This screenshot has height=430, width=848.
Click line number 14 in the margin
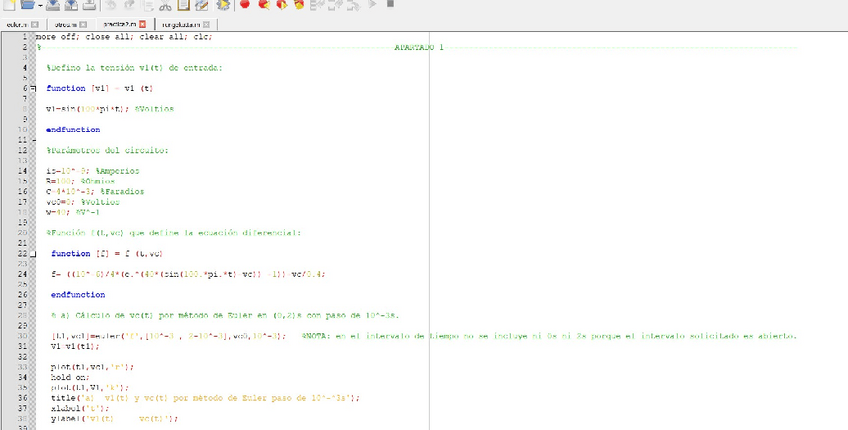[22, 171]
